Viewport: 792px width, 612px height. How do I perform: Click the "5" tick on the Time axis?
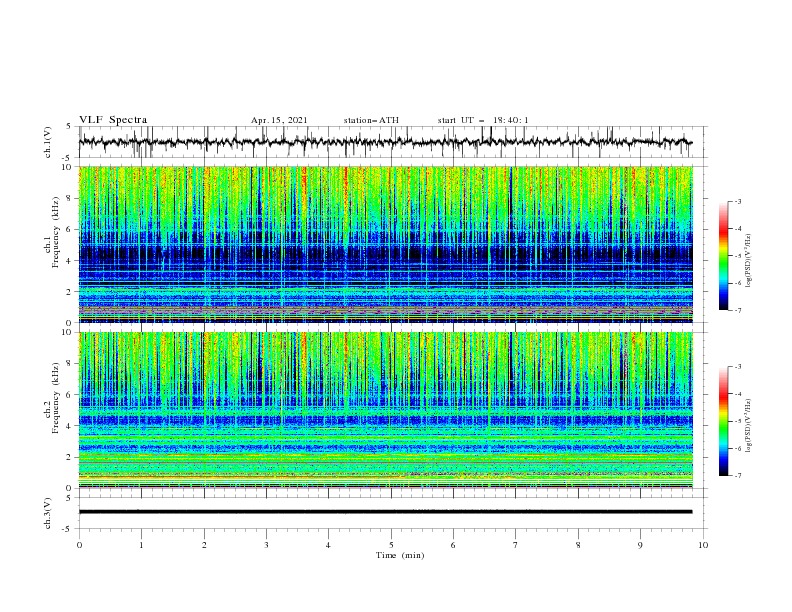391,545
